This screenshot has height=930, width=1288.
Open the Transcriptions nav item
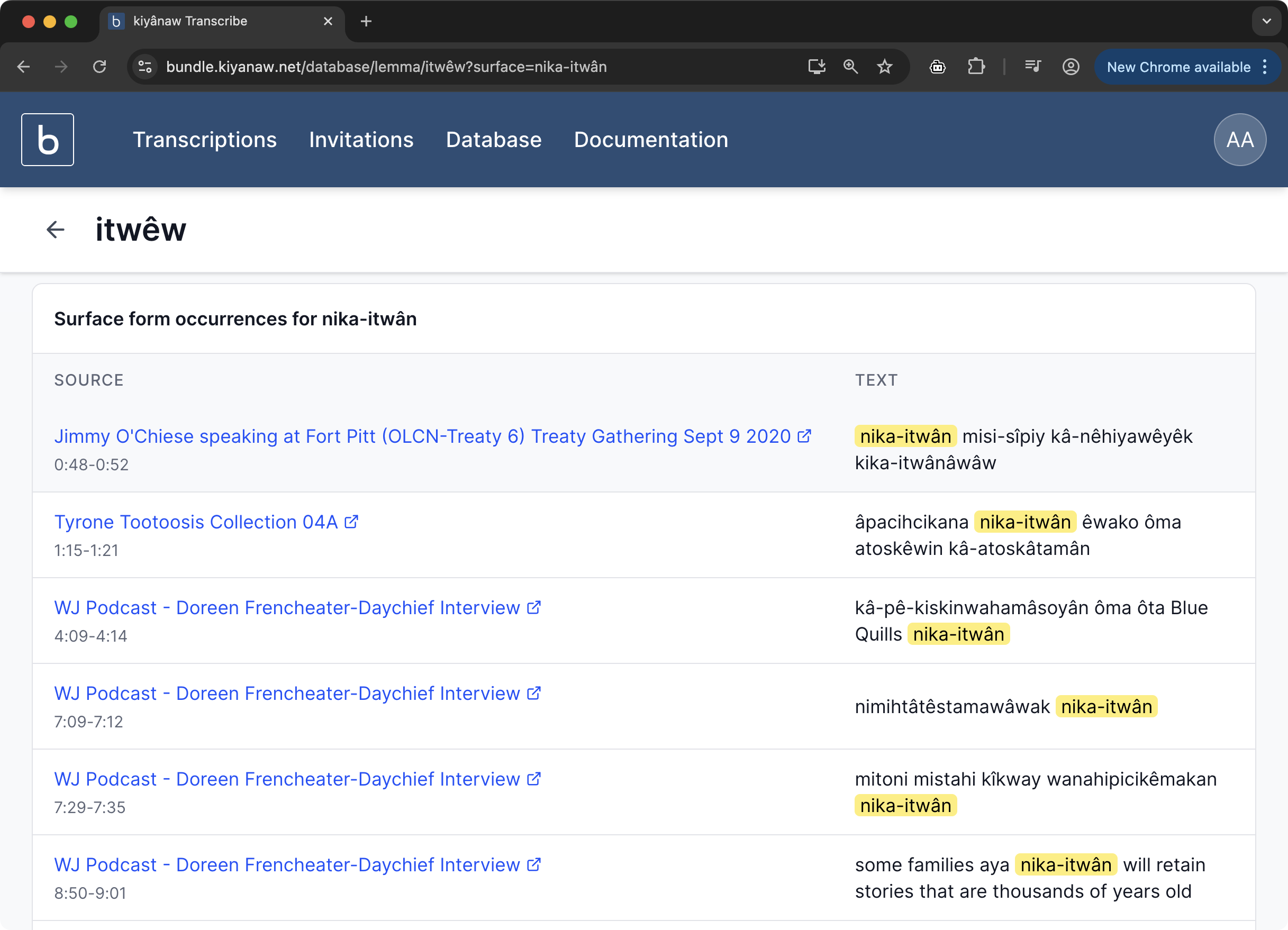[204, 140]
